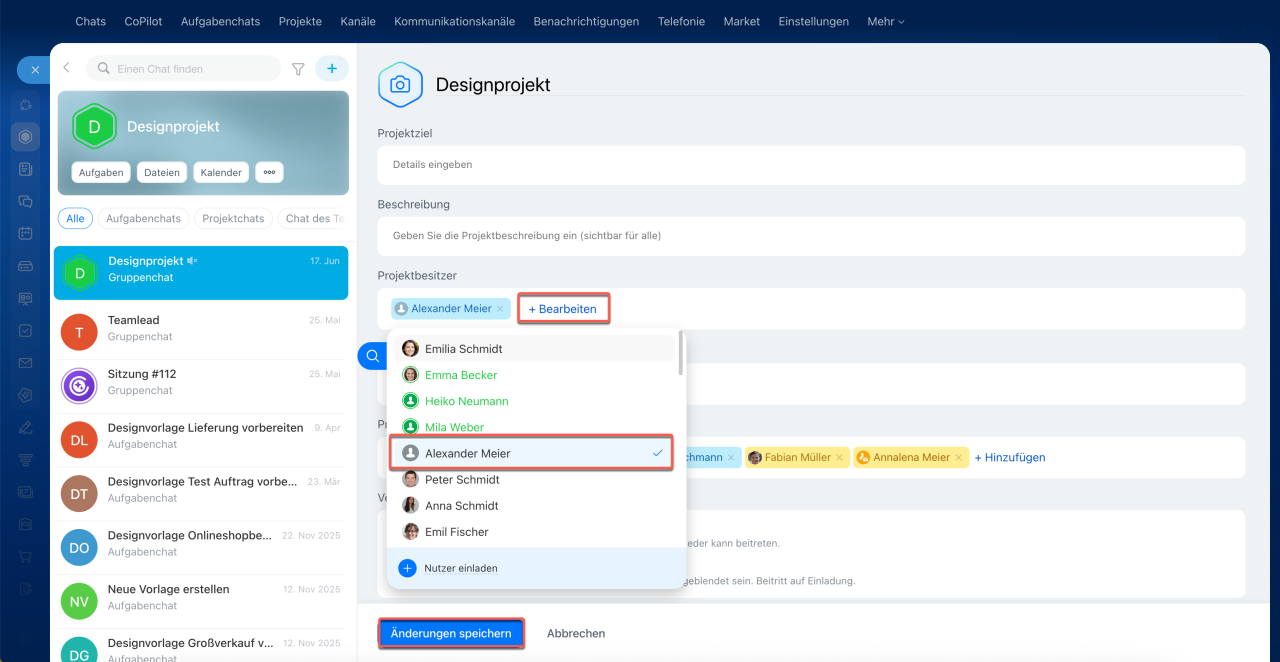This screenshot has width=1280, height=662.
Task: Go back with the left chevron arrow
Action: (67, 68)
